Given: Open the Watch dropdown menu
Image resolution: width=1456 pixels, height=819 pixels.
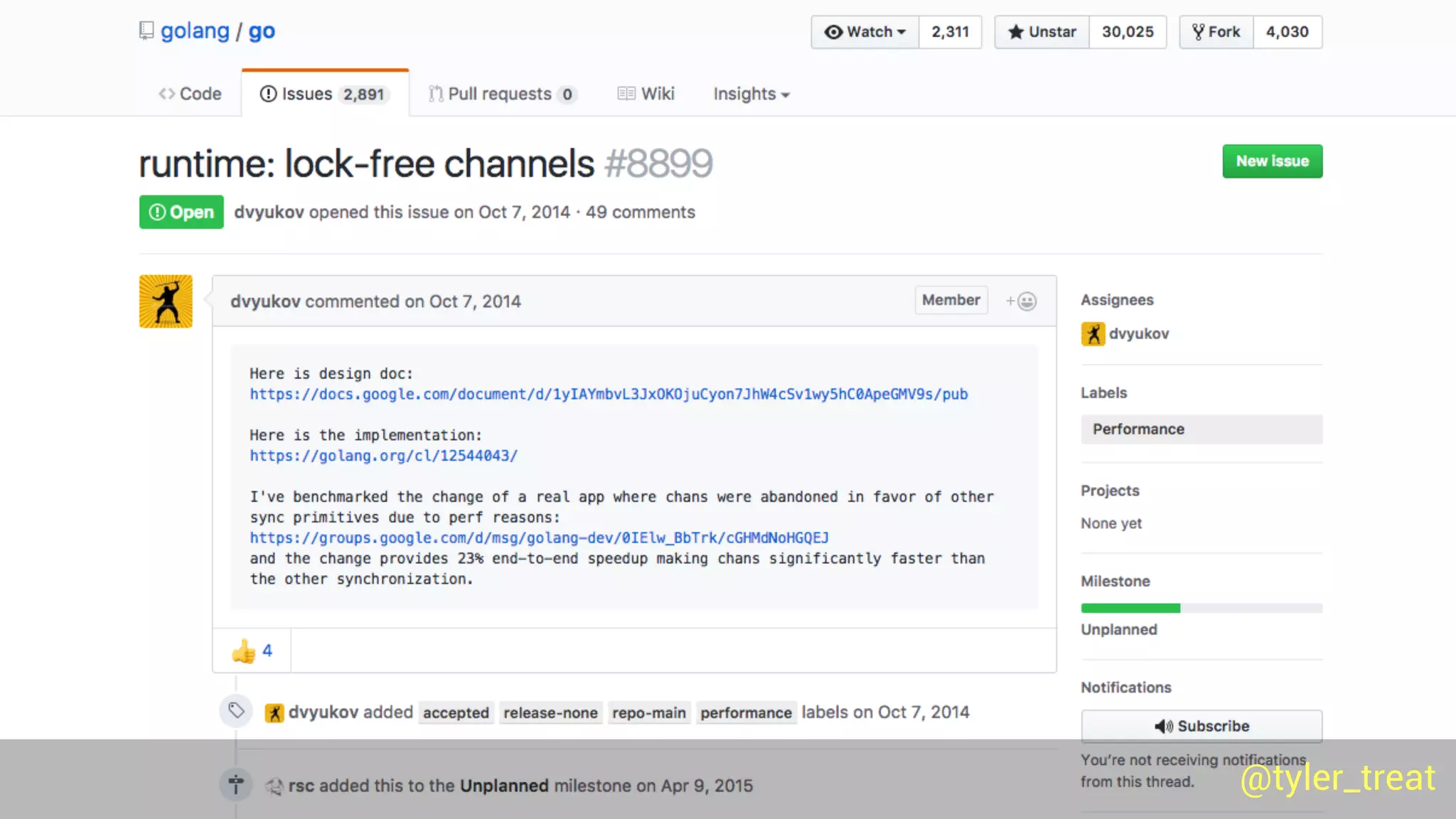Looking at the screenshot, I should (x=864, y=32).
